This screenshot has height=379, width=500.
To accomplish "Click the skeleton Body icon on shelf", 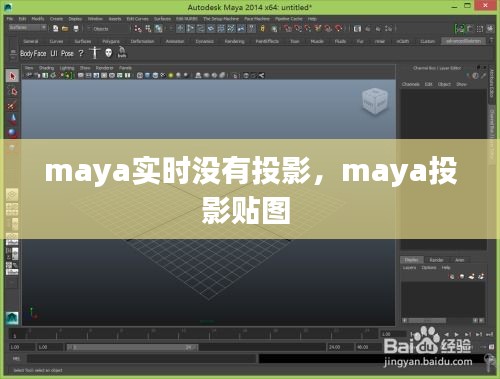I will coord(95,53).
